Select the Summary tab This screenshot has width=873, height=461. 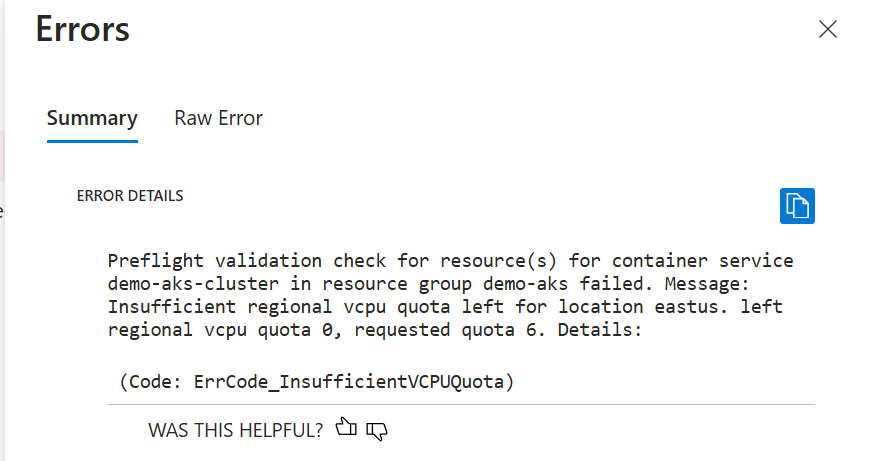(92, 118)
